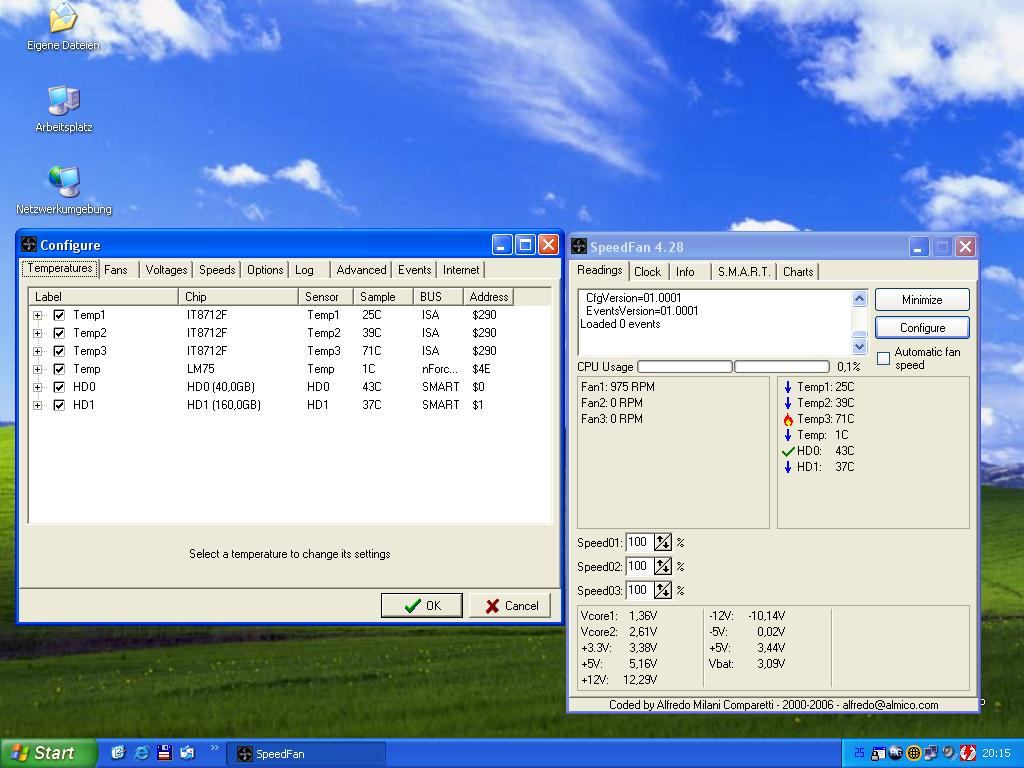Click the Address column header

(488, 296)
